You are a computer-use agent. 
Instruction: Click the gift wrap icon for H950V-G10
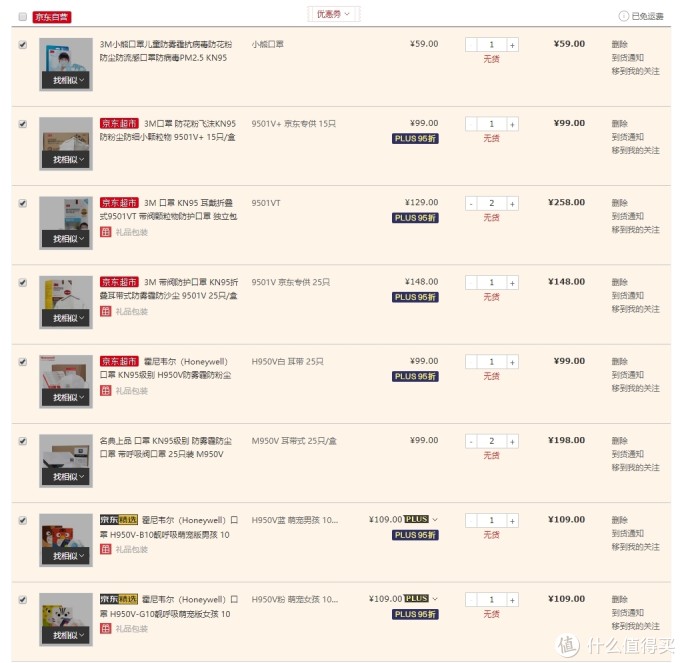(105, 629)
